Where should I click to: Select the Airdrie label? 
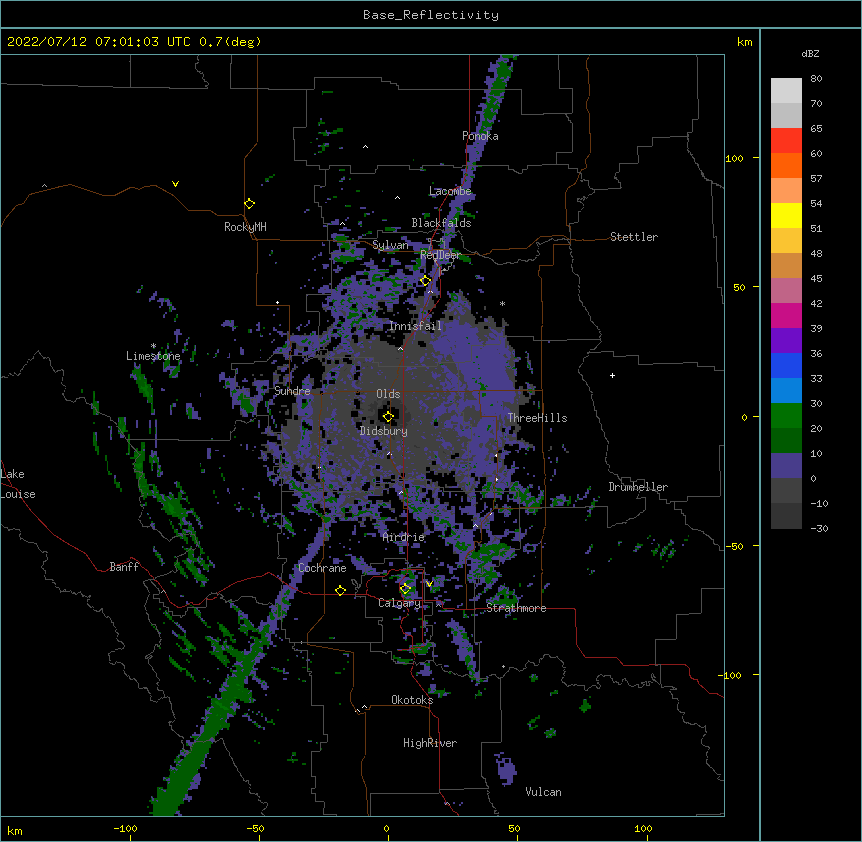(404, 537)
